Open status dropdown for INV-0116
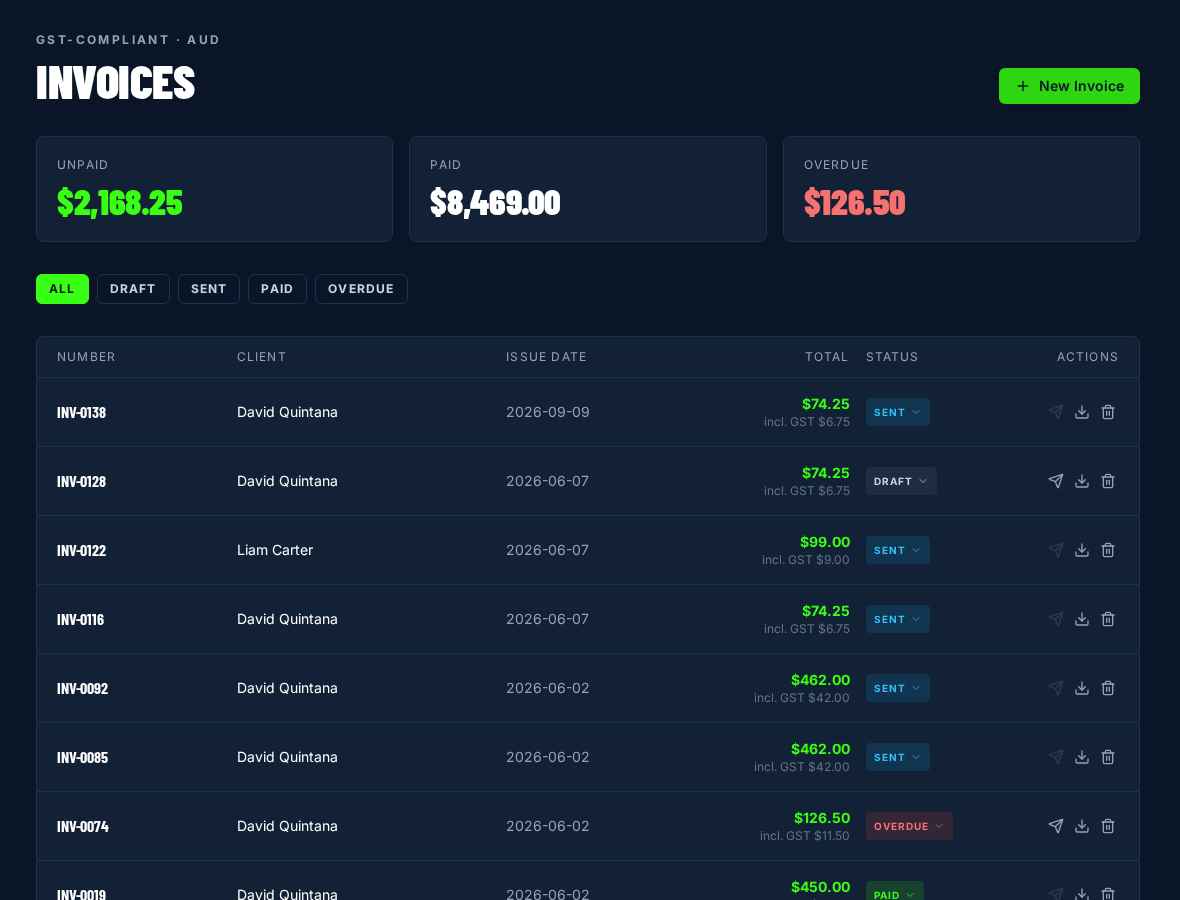Screen dimensions: 1180x900 click(897, 619)
